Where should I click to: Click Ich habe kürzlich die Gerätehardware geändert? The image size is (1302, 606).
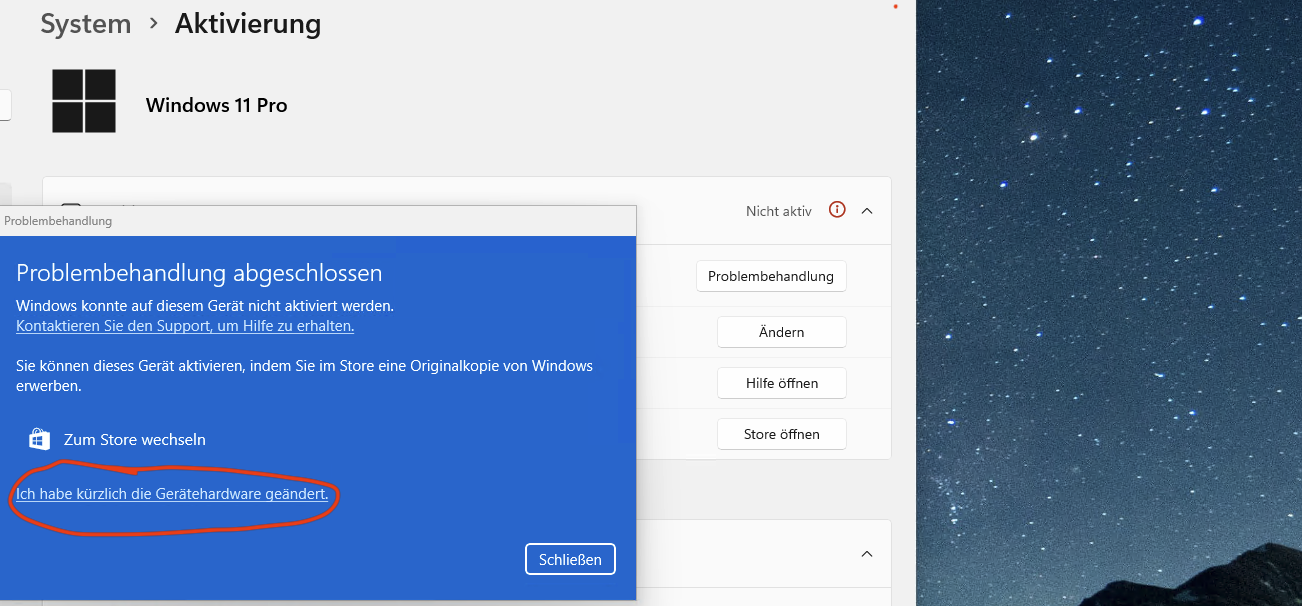click(172, 494)
